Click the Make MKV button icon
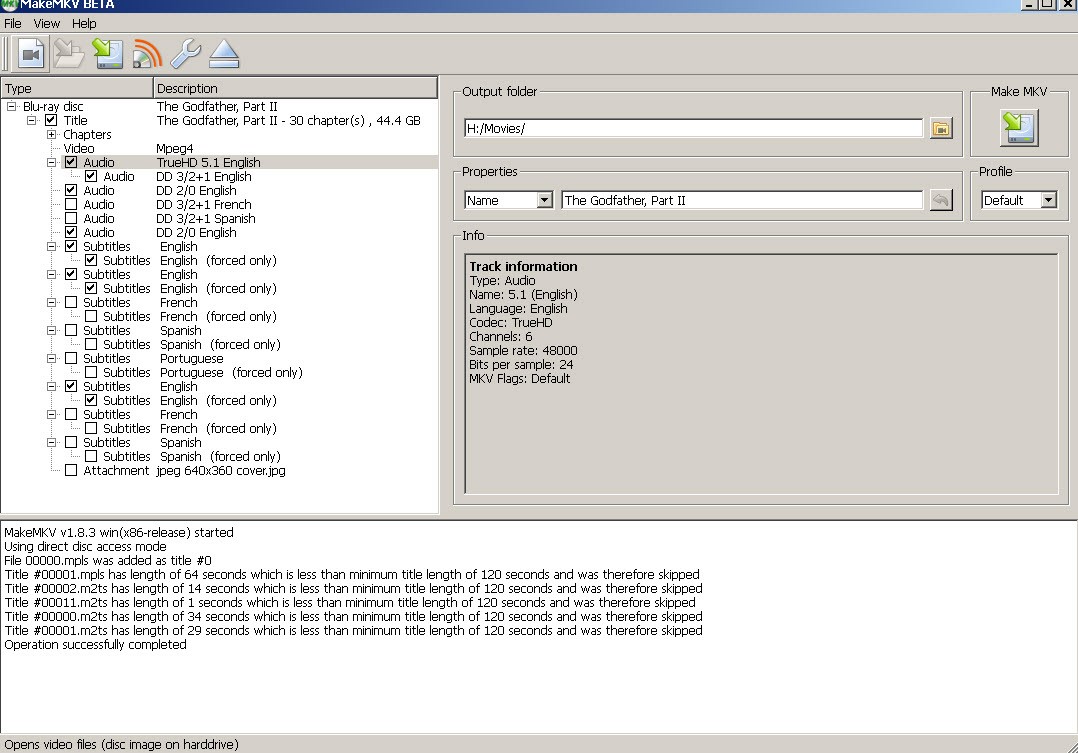Viewport: 1078px width, 753px height. [x=1019, y=128]
